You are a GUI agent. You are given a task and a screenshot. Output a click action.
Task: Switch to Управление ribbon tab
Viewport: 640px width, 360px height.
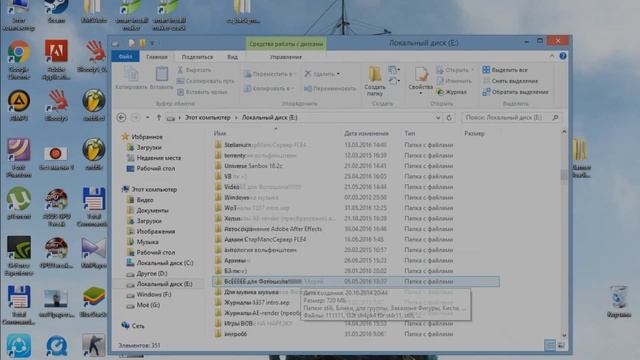pyautogui.click(x=286, y=57)
